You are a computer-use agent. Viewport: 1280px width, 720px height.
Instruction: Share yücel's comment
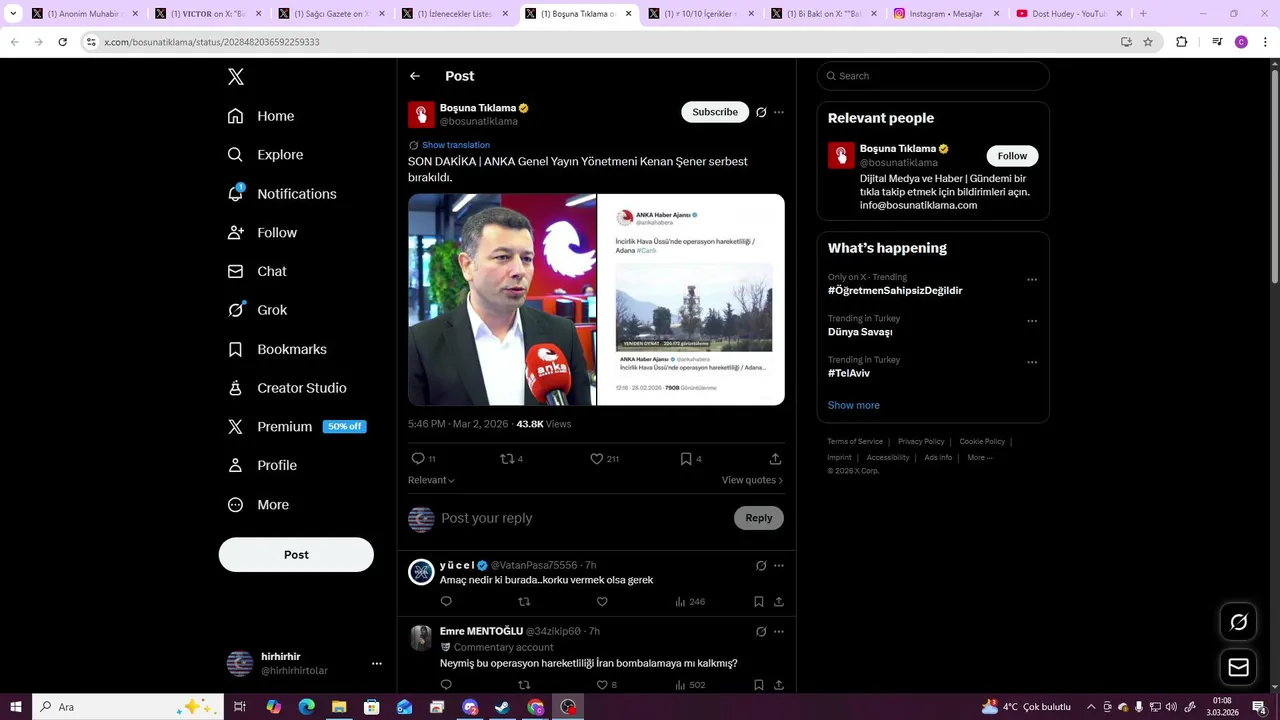pos(779,602)
